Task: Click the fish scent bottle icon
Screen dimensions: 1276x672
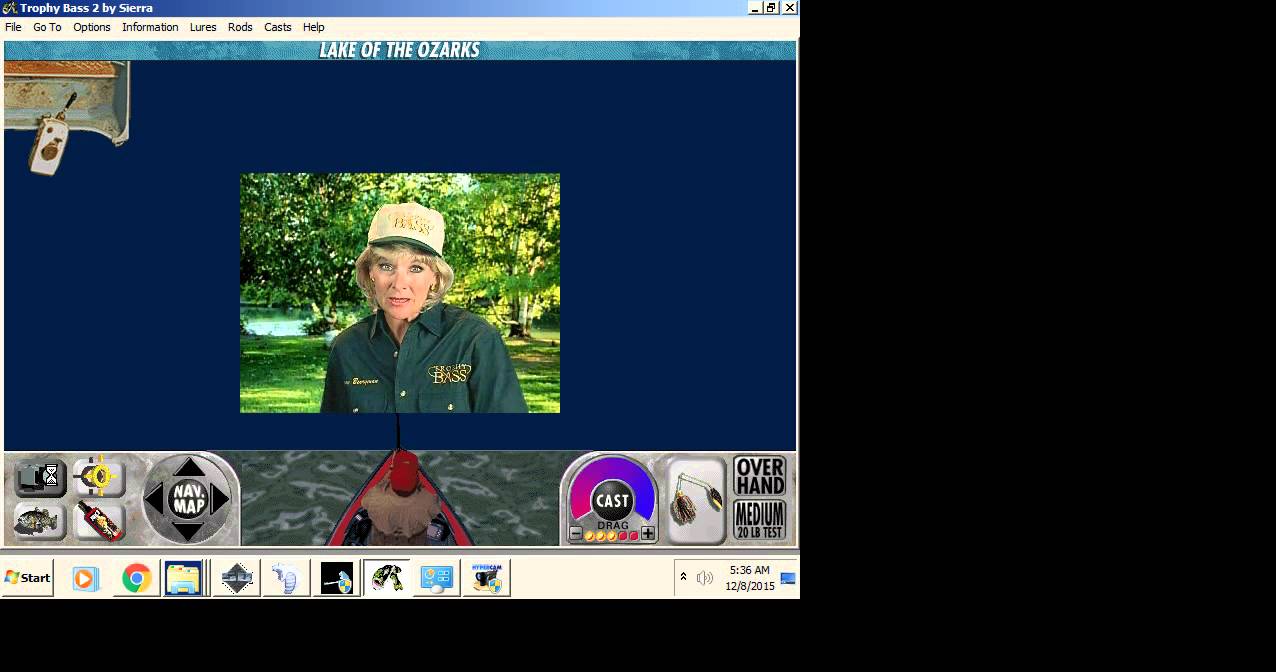Action: click(98, 521)
